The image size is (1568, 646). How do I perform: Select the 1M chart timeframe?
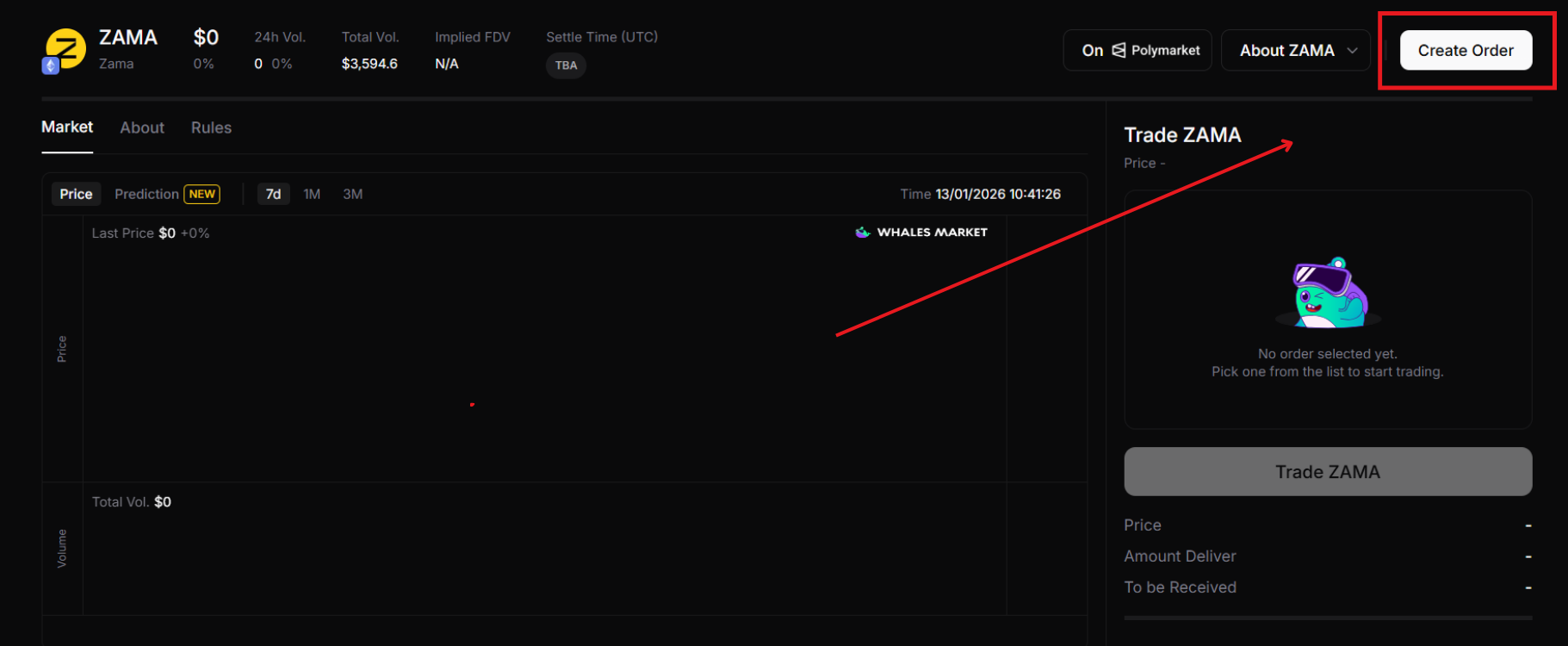312,194
